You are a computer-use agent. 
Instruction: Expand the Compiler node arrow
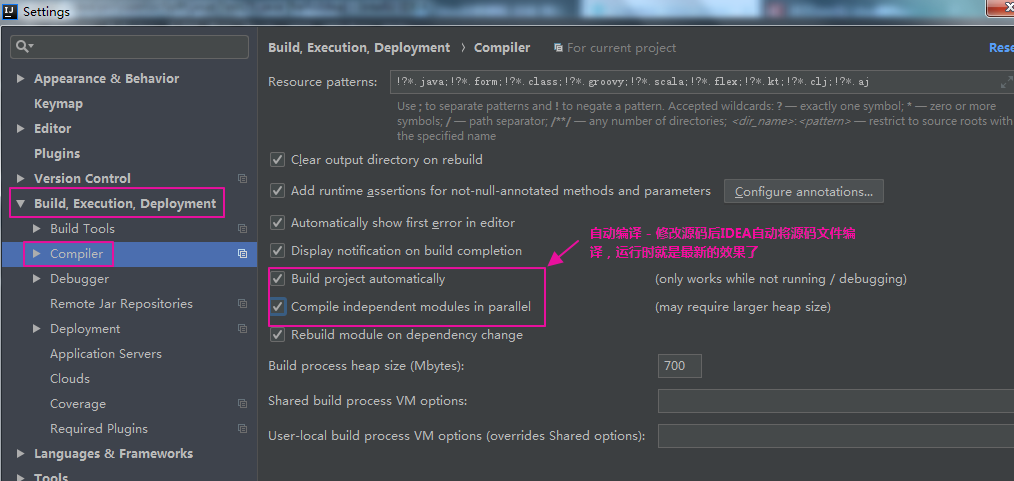37,253
